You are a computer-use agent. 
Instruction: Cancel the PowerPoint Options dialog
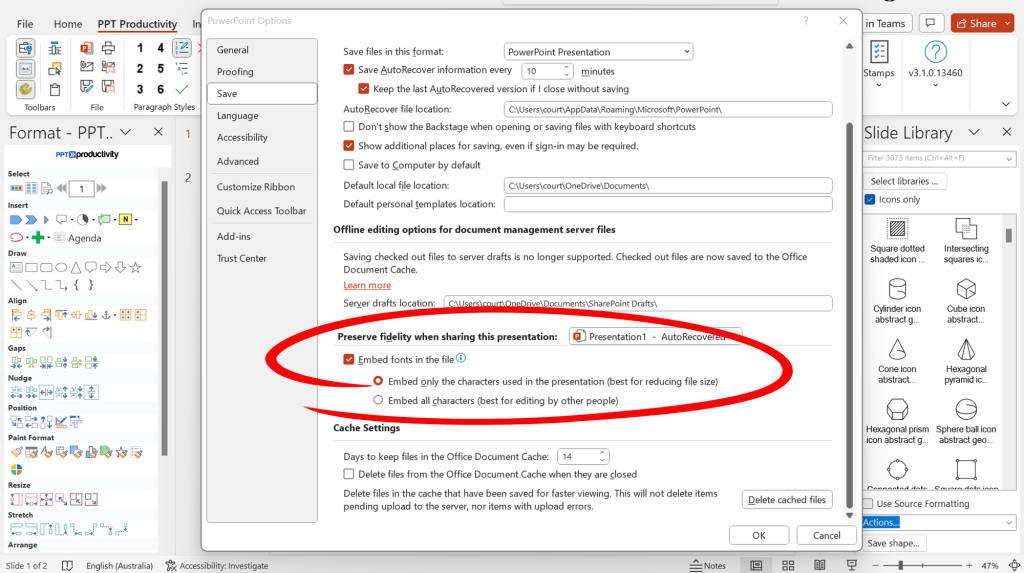[826, 535]
